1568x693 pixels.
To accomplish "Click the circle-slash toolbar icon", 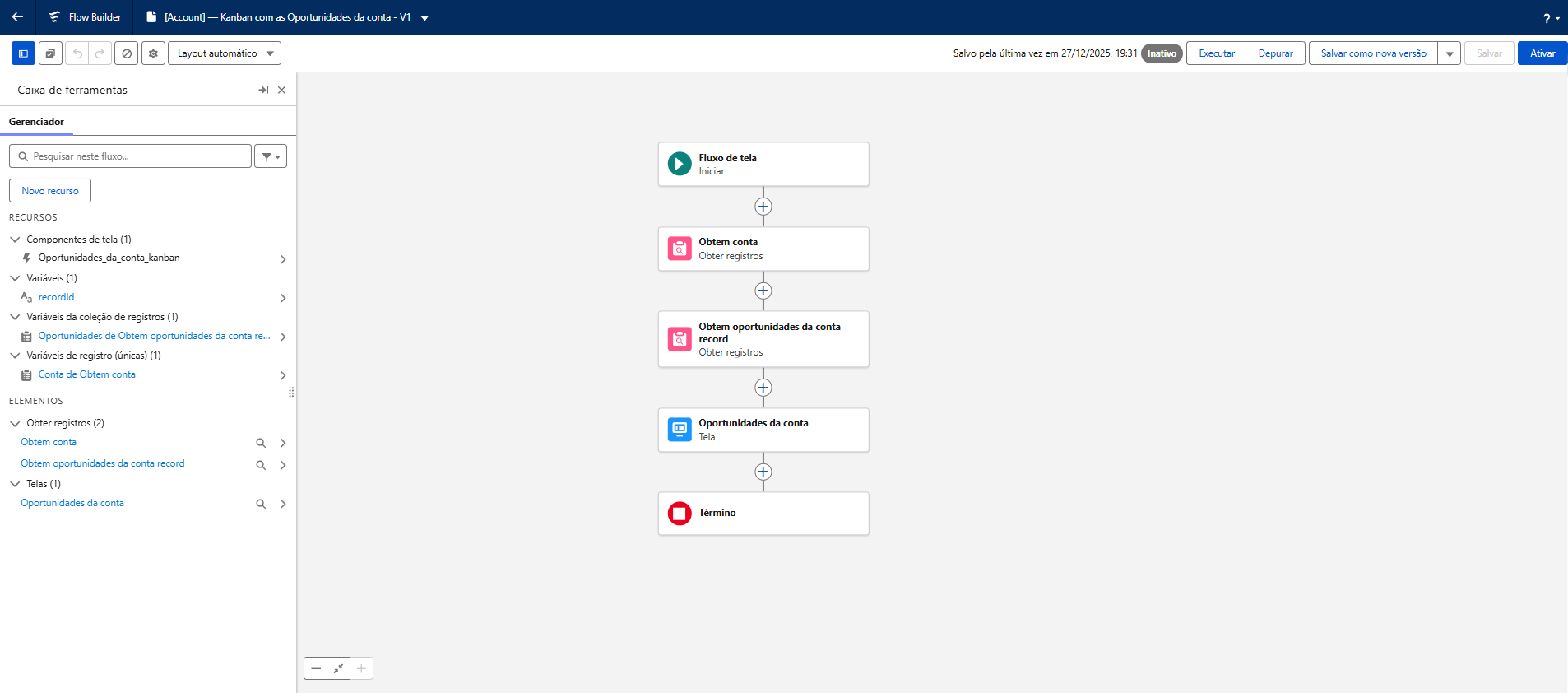I will [x=127, y=53].
